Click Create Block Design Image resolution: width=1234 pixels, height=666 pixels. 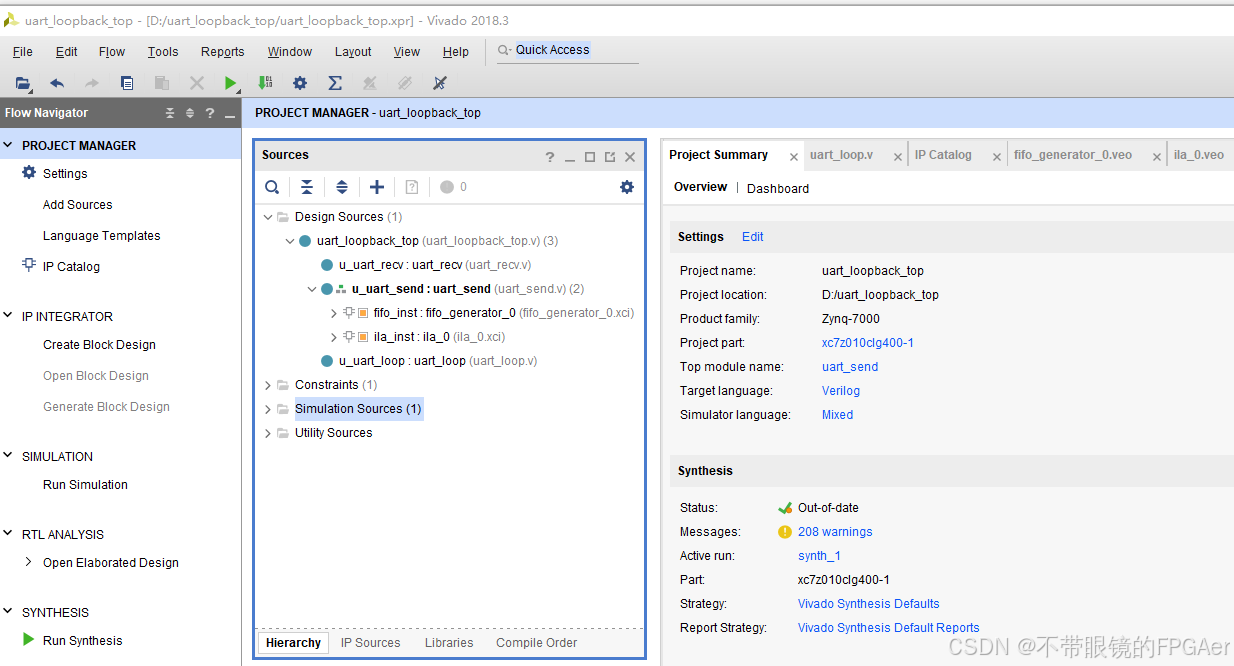pyautogui.click(x=99, y=345)
